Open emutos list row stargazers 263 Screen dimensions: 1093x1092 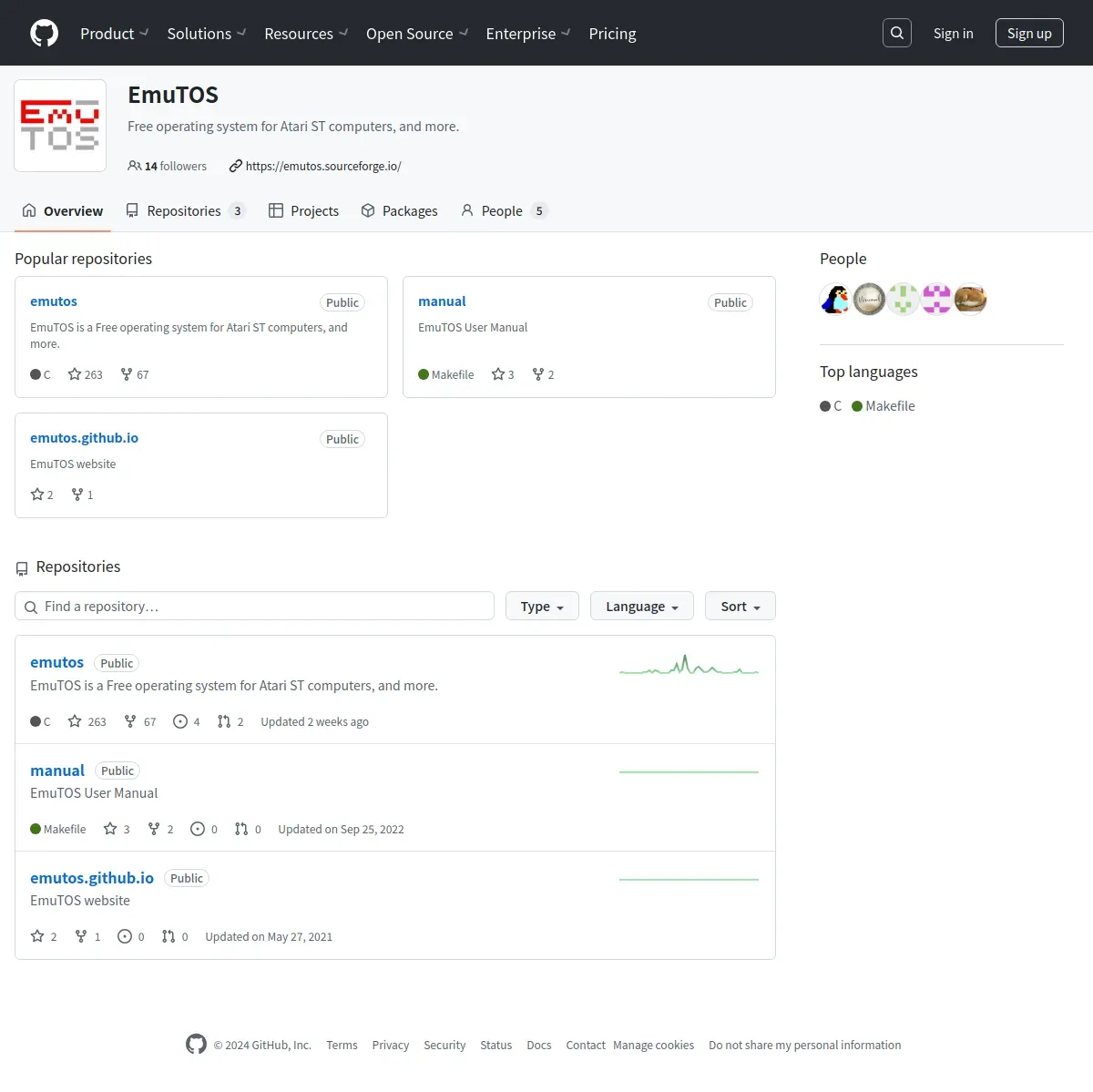point(87,721)
